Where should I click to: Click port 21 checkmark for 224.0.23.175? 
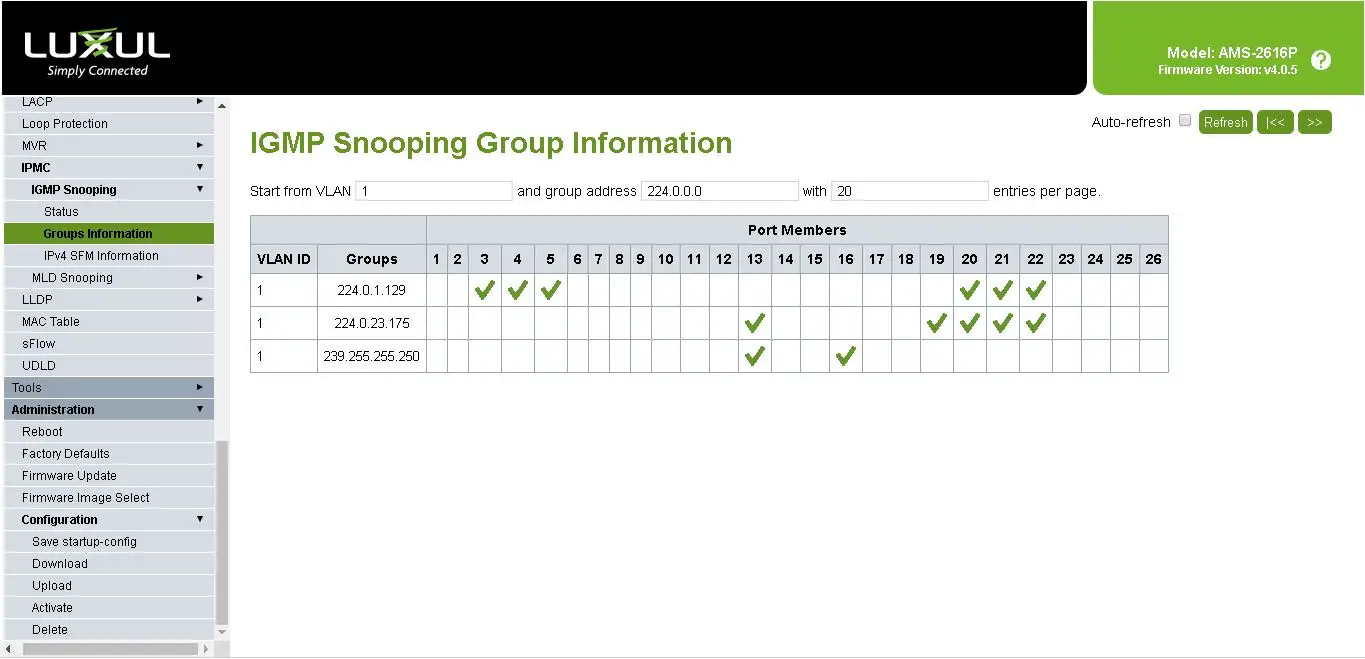[x=1002, y=323]
